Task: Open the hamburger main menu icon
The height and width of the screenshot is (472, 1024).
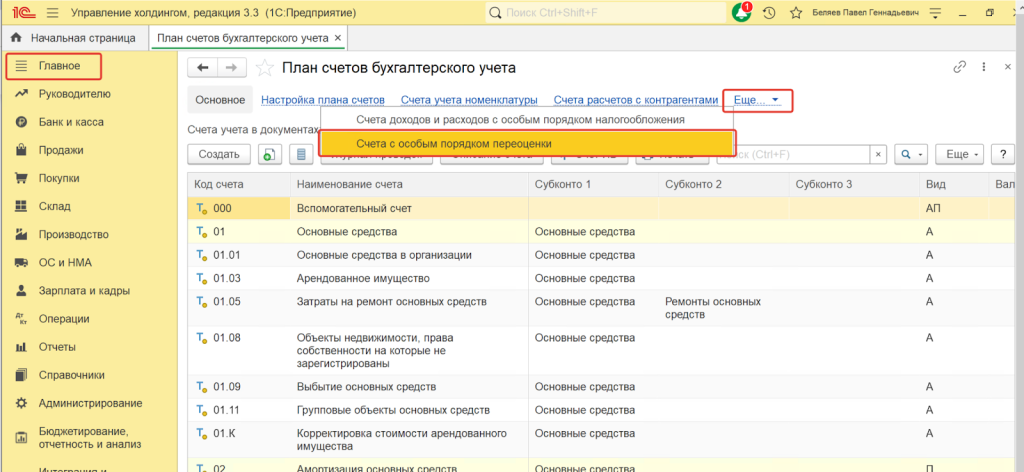Action: click(52, 13)
